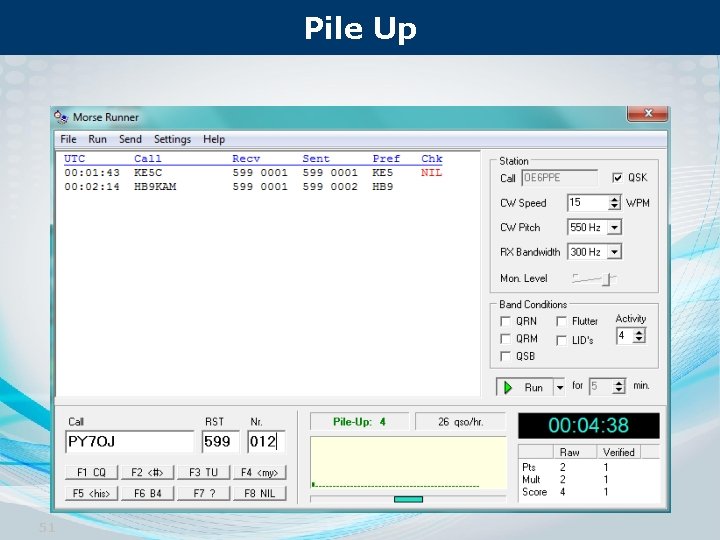Click the F3 TU button
720x540 pixels.
pyautogui.click(x=203, y=472)
